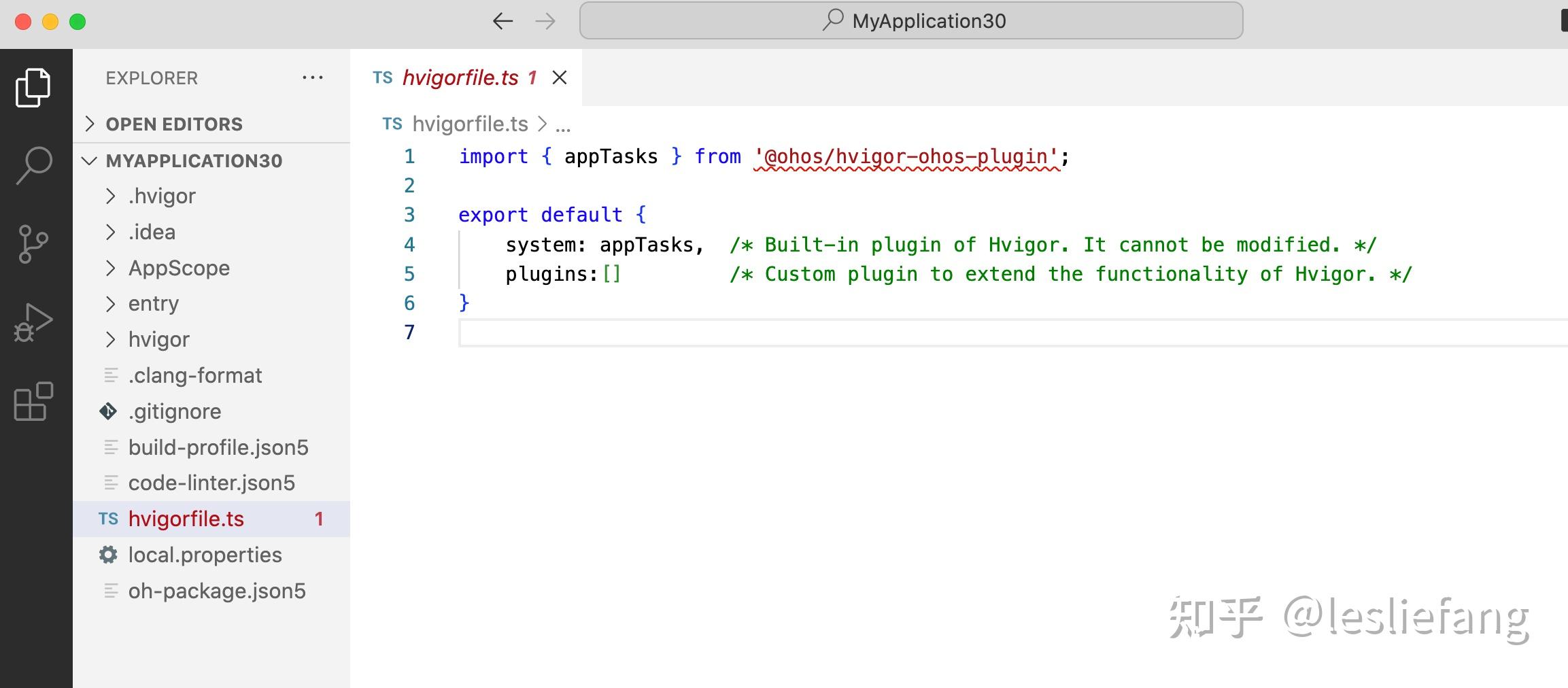Open build-profile.json5 in the explorer
The height and width of the screenshot is (688, 1568).
[x=211, y=447]
